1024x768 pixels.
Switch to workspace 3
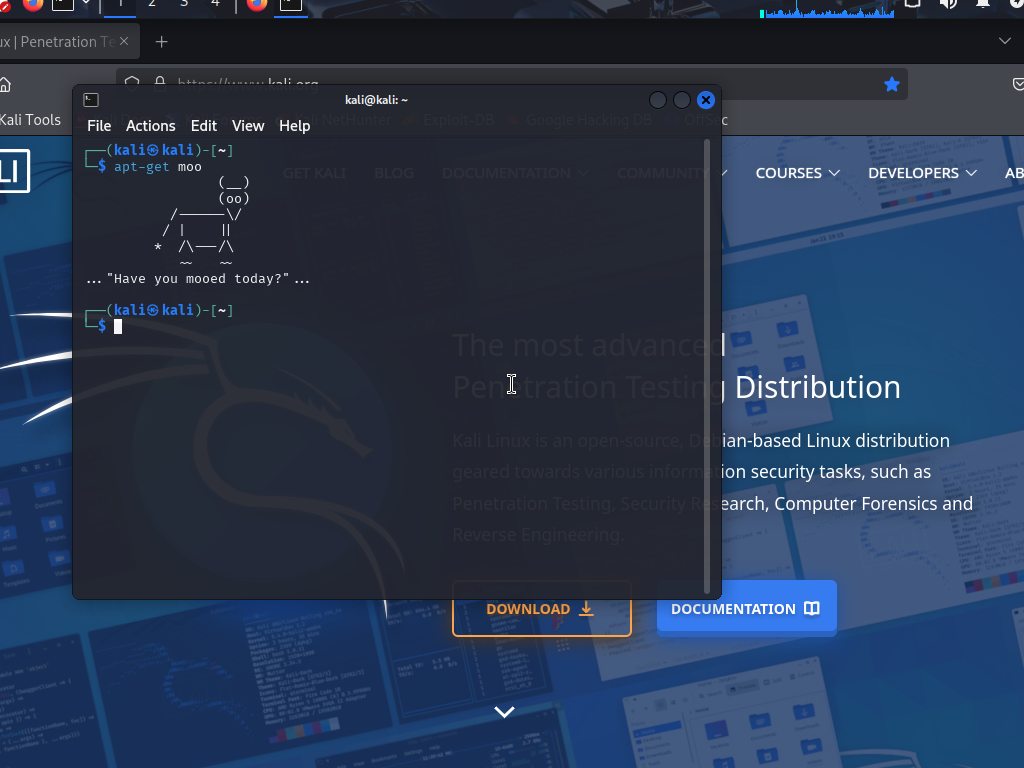tap(184, 5)
